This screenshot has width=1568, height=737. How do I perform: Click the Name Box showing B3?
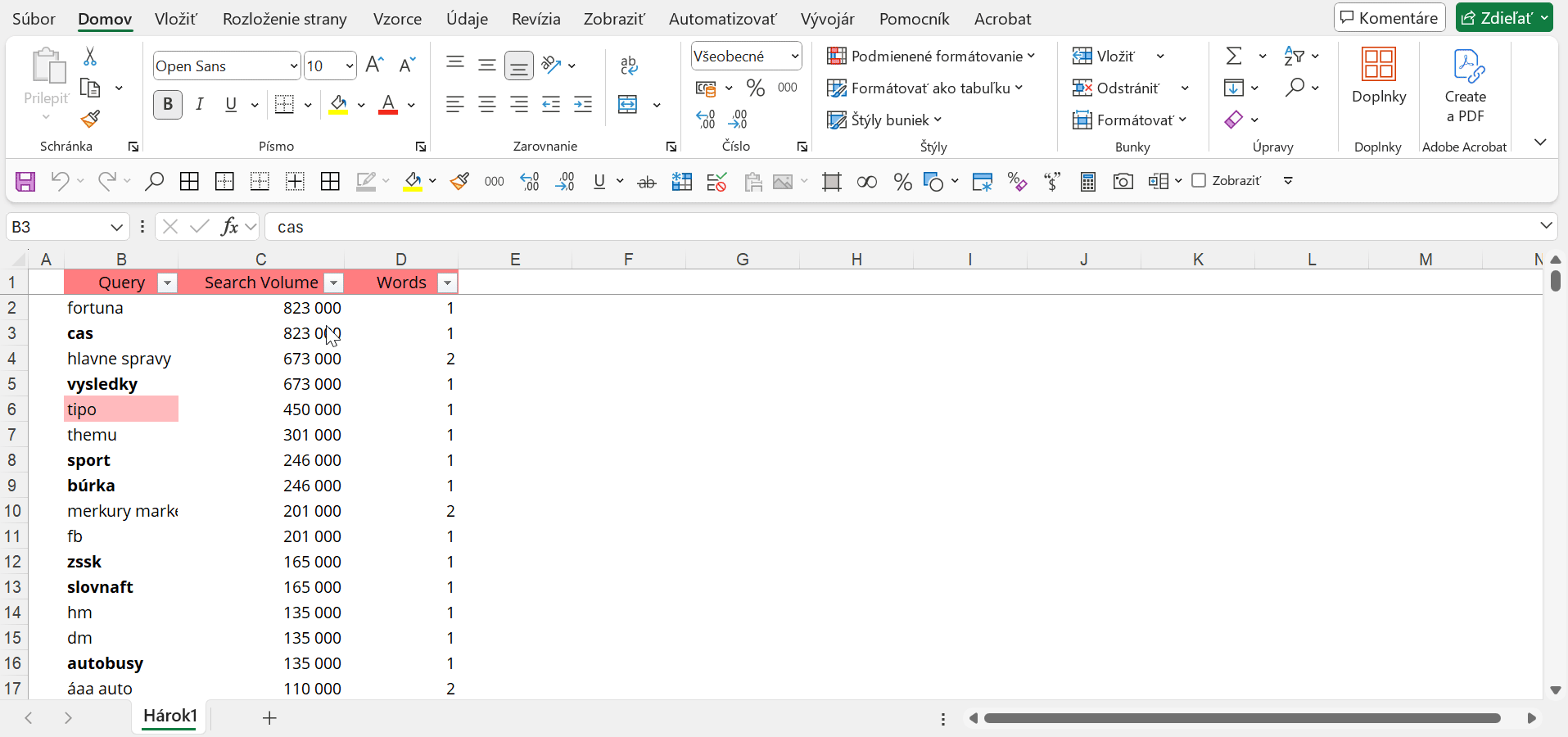pos(57,227)
